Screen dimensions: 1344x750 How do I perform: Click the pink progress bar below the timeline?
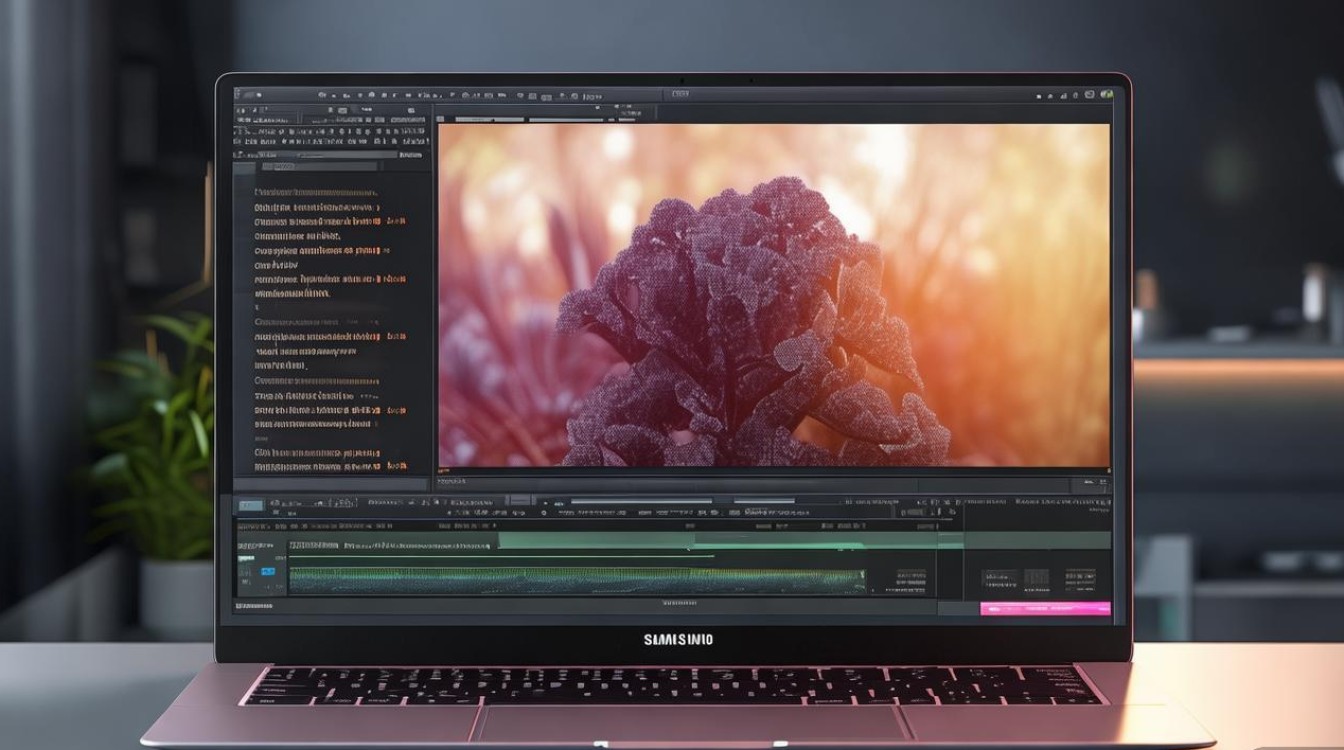1045,608
